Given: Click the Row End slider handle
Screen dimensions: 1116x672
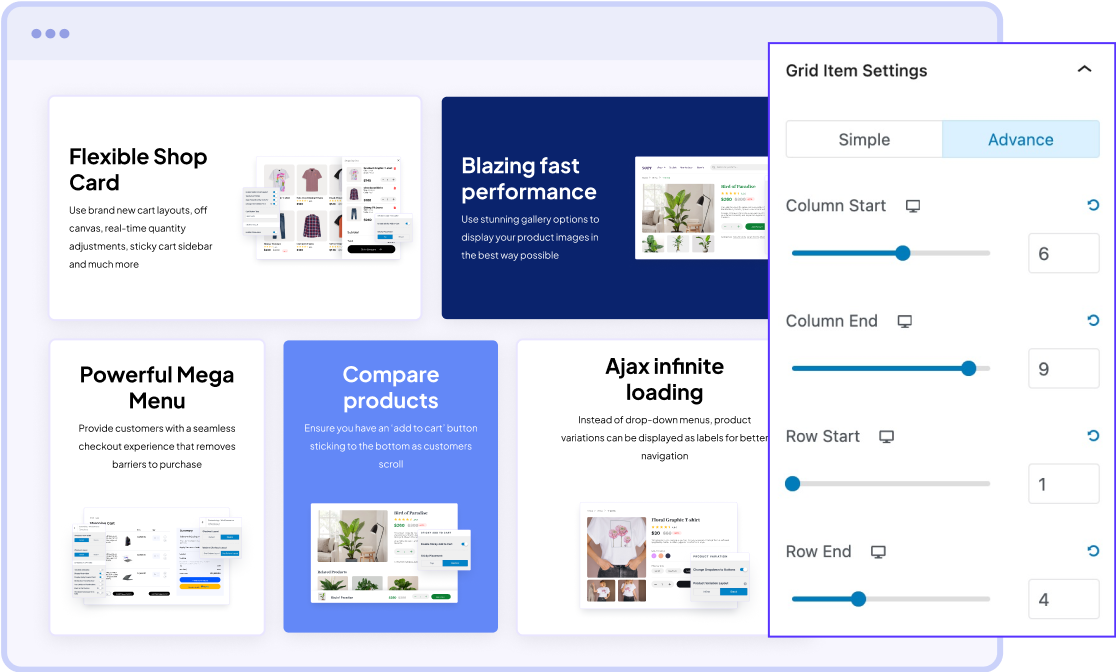Looking at the screenshot, I should (858, 599).
